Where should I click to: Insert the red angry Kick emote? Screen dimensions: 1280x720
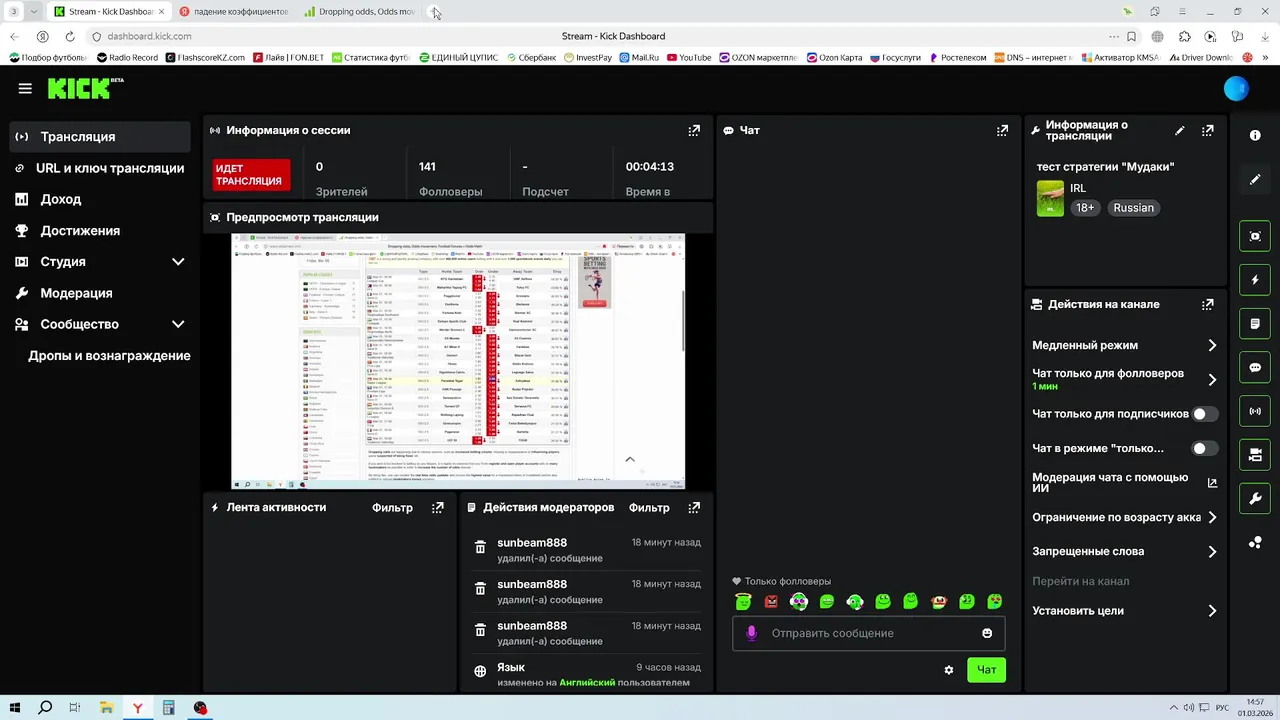pyautogui.click(x=771, y=602)
